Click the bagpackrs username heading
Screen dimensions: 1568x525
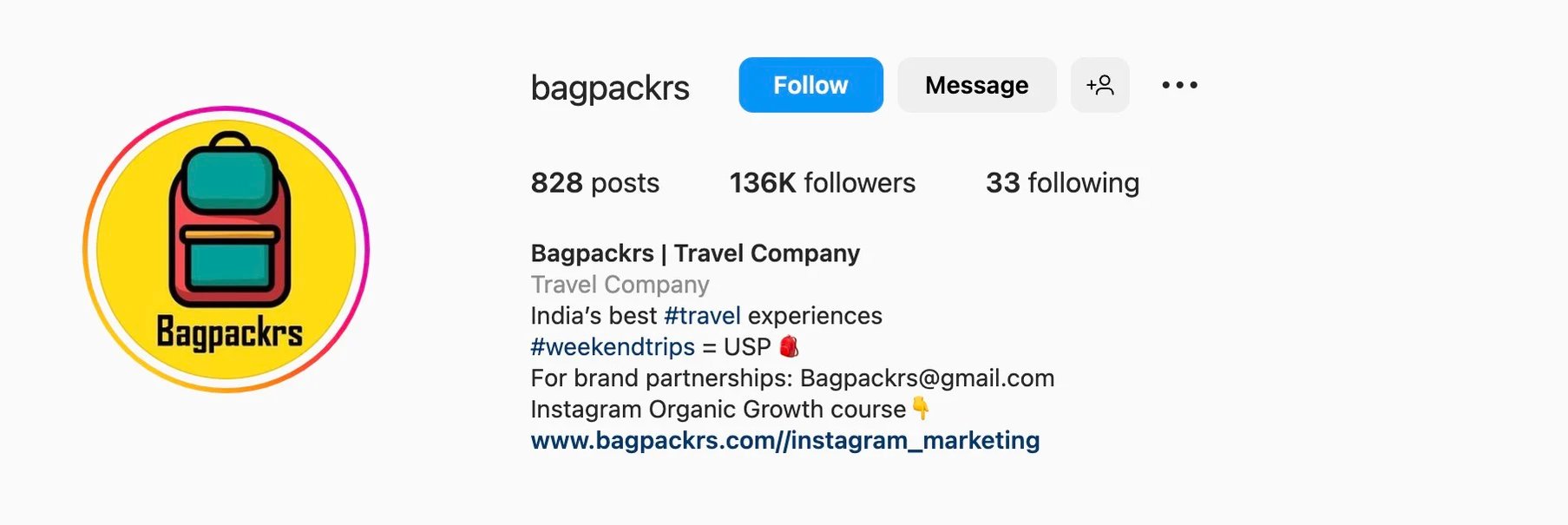pos(610,89)
